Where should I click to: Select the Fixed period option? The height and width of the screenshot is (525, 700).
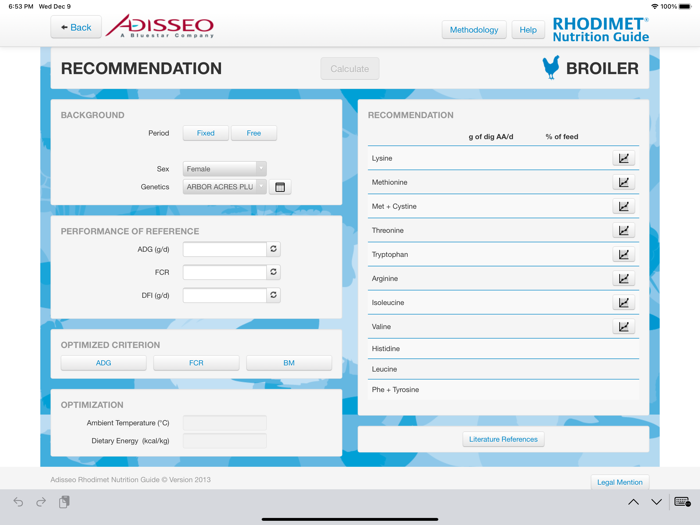205,133
